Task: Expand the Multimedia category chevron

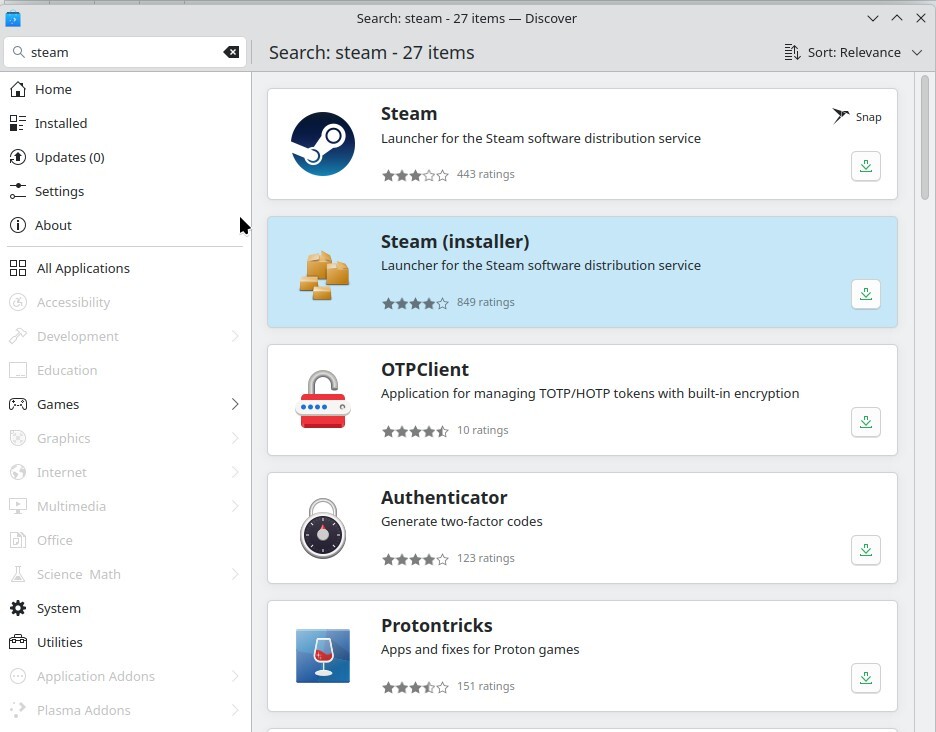Action: point(235,506)
